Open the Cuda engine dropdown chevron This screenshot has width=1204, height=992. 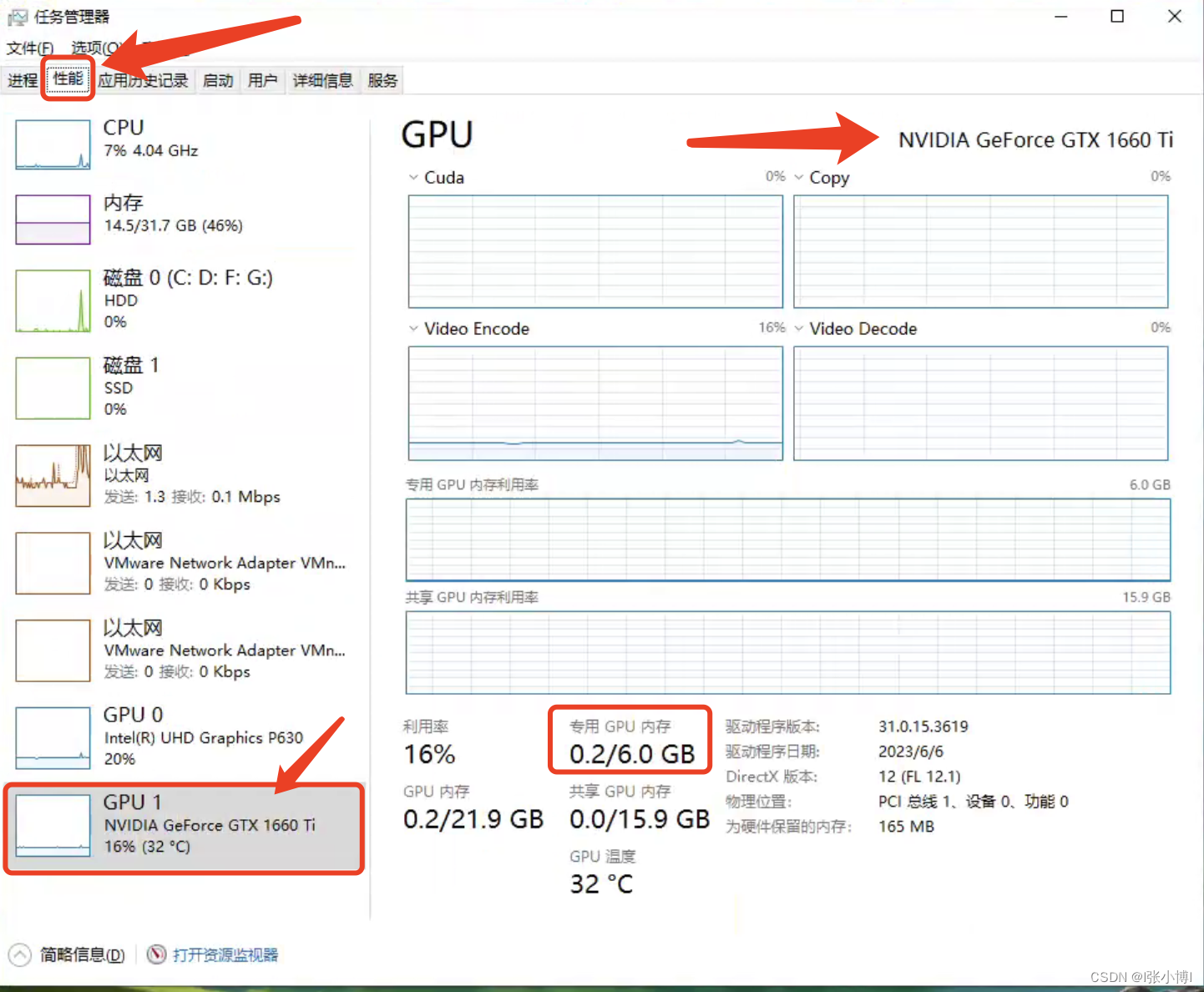[x=413, y=177]
